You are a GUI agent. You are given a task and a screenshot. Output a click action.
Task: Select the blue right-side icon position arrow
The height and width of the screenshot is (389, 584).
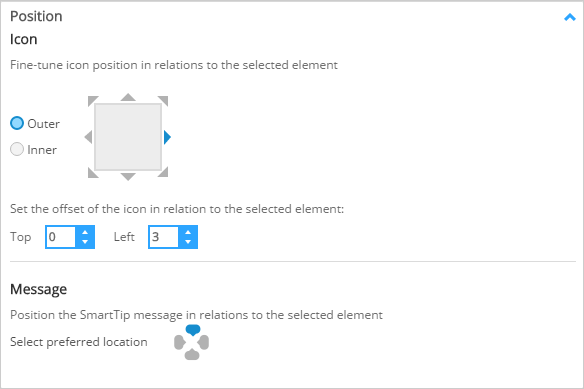point(167,137)
